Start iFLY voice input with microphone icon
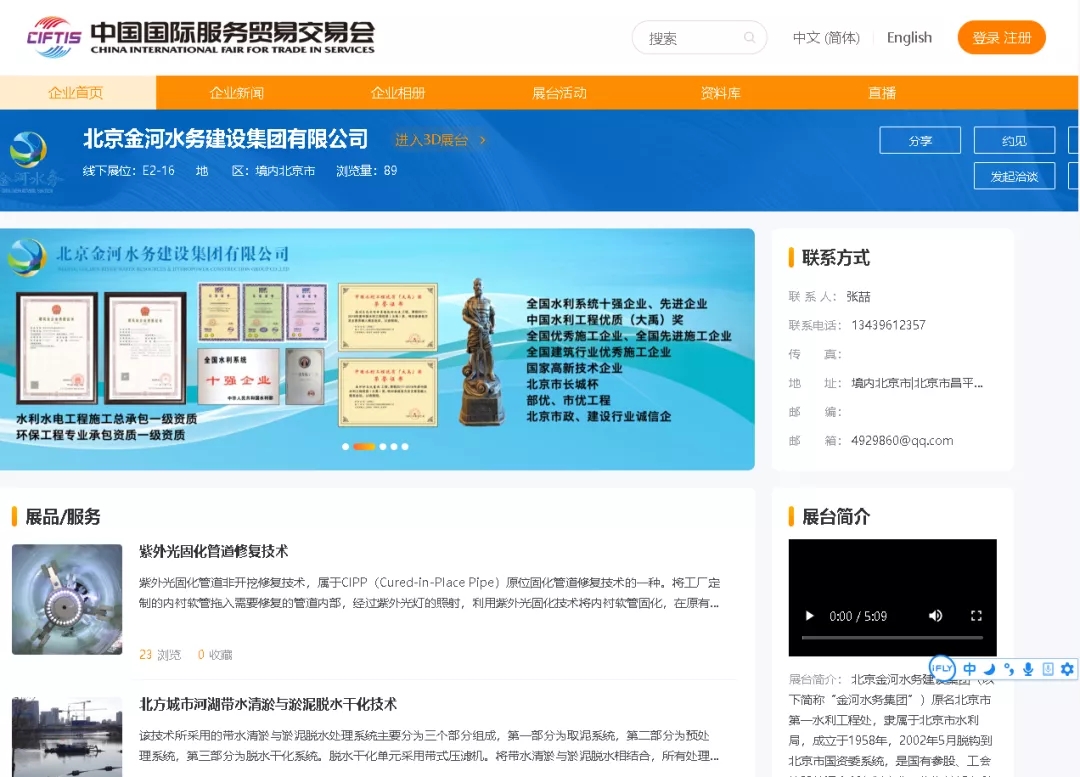1080x777 pixels. [x=1028, y=669]
